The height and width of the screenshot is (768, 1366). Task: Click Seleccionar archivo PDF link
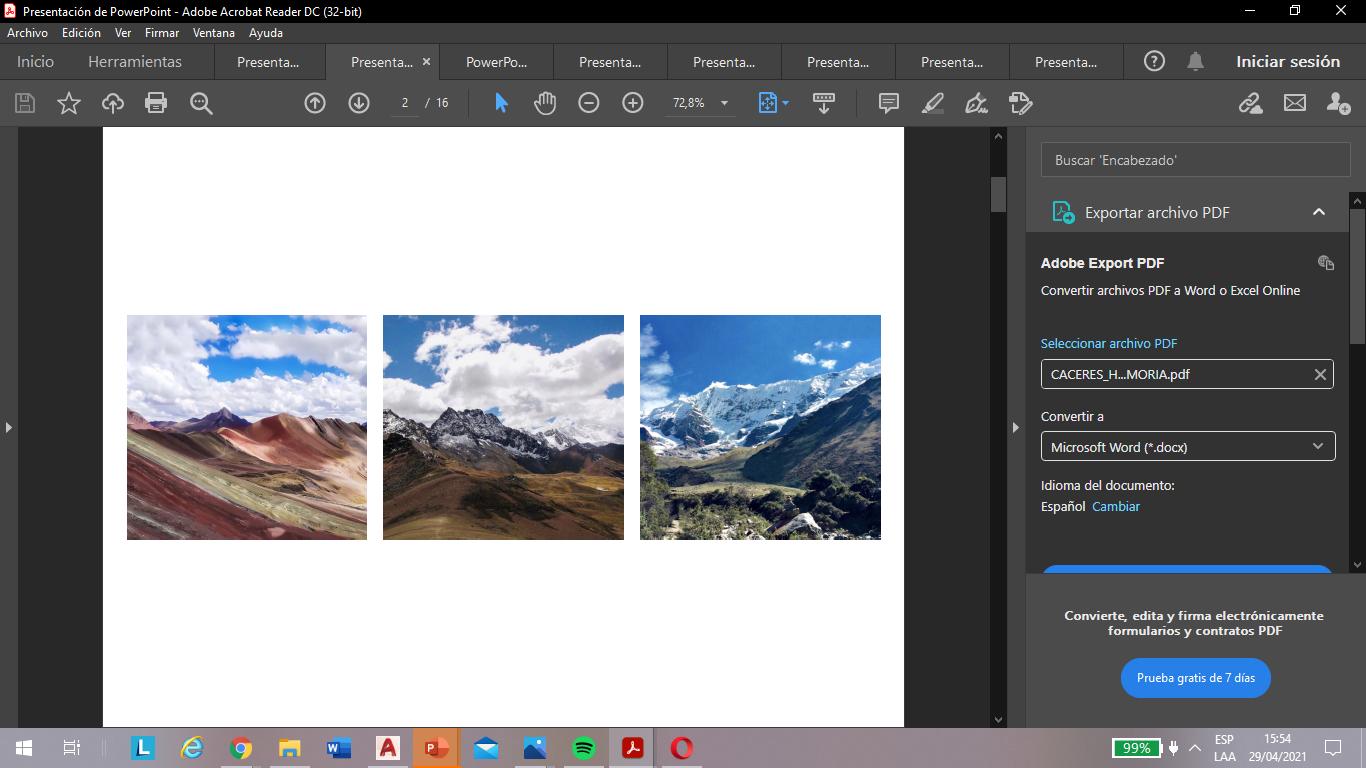tap(1109, 343)
